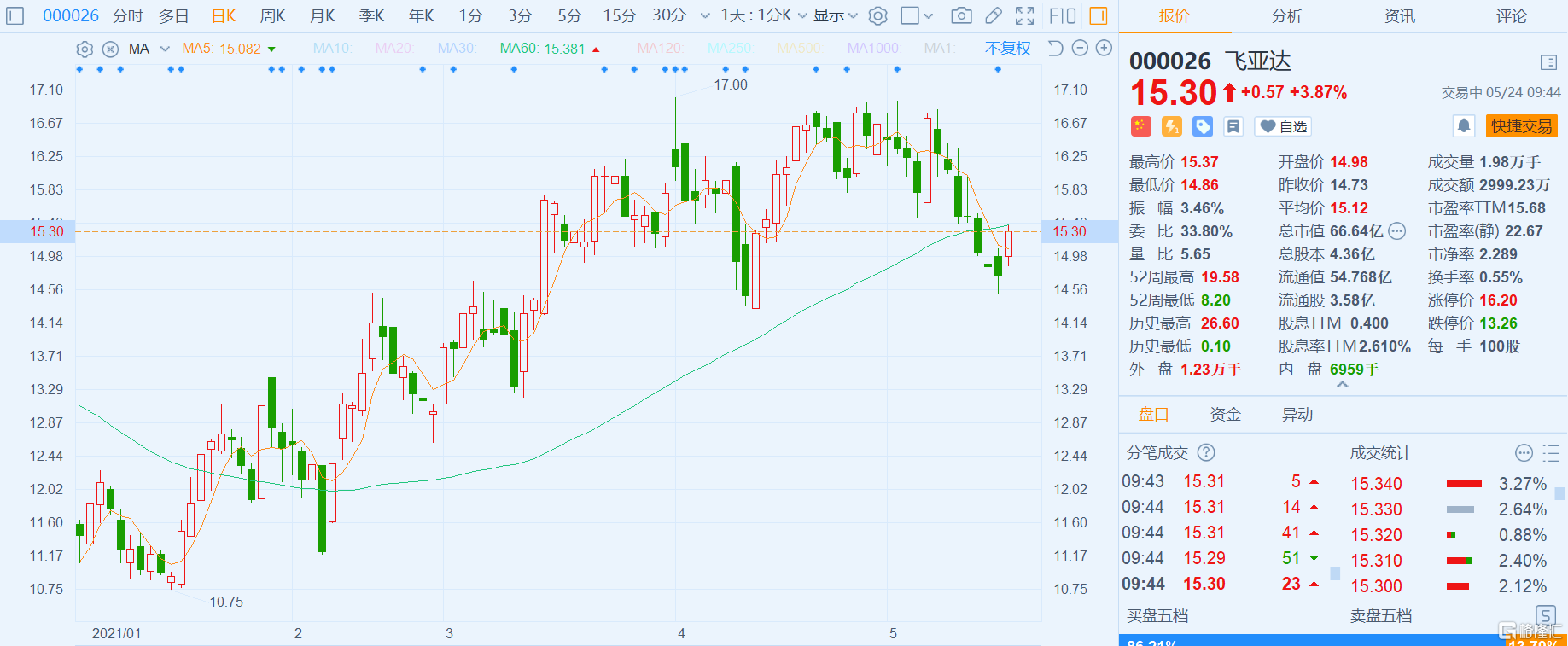Click the blue tag icon
Image resolution: width=1568 pixels, height=646 pixels.
[x=1203, y=126]
